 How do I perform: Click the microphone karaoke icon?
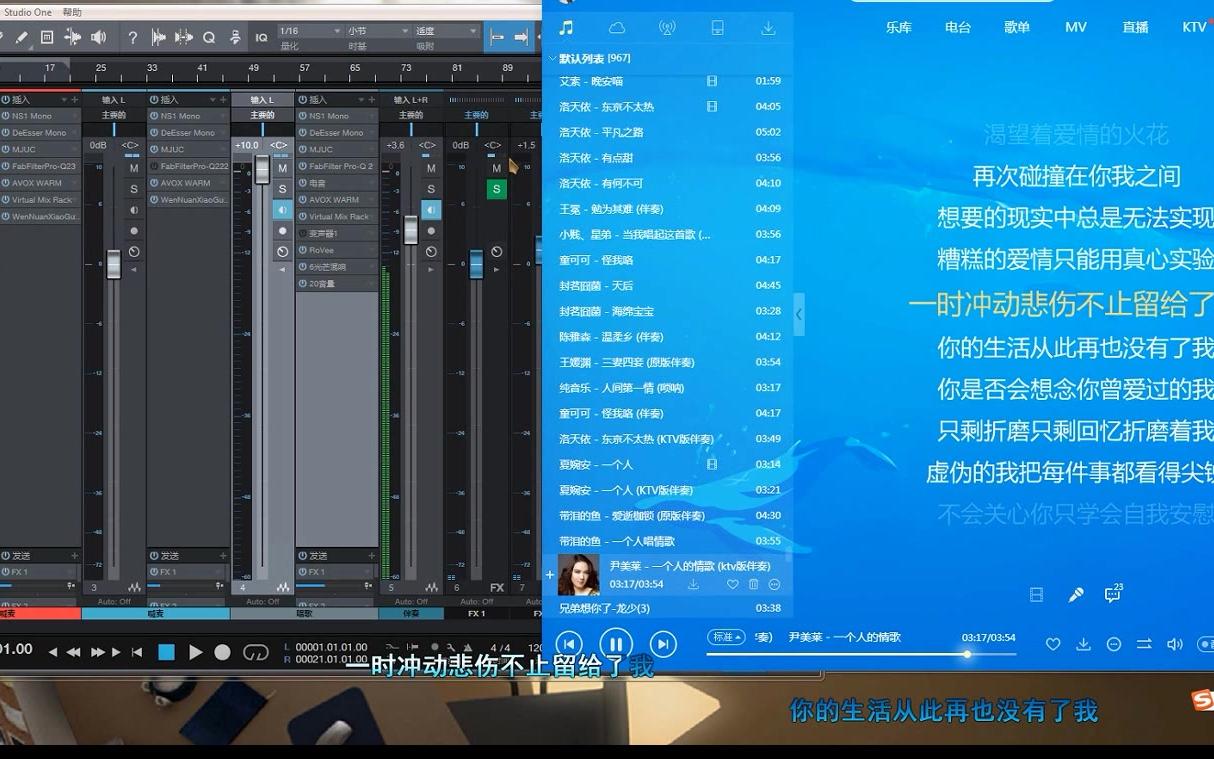tap(1076, 595)
